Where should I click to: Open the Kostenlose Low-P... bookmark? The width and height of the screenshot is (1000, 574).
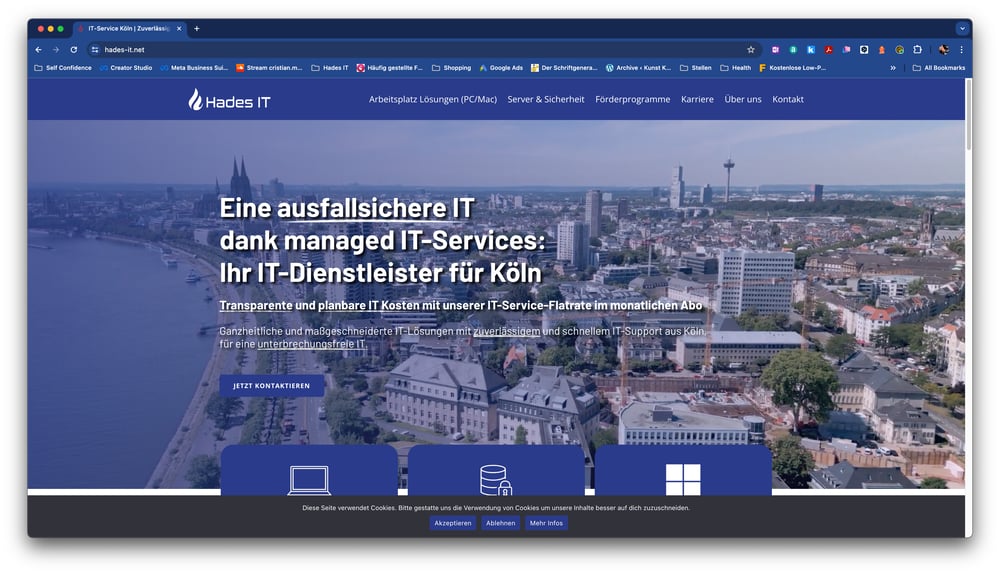coord(793,68)
